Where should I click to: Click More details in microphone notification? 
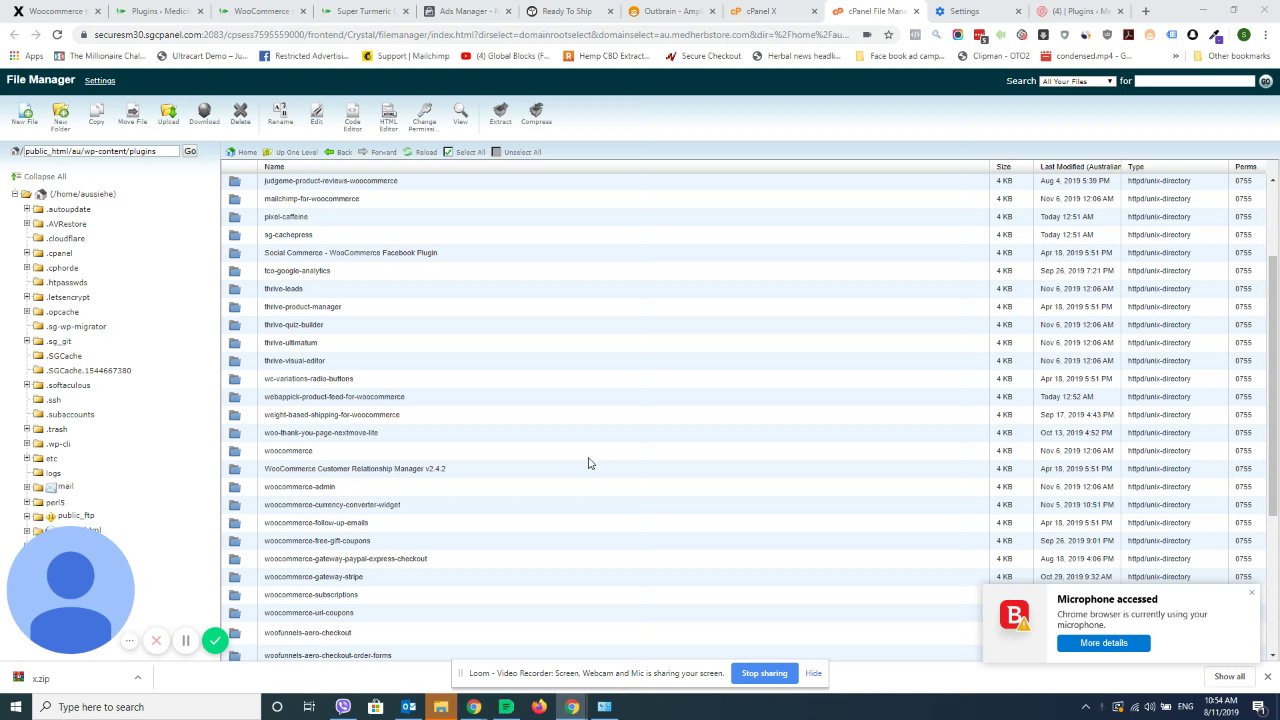click(x=1103, y=643)
